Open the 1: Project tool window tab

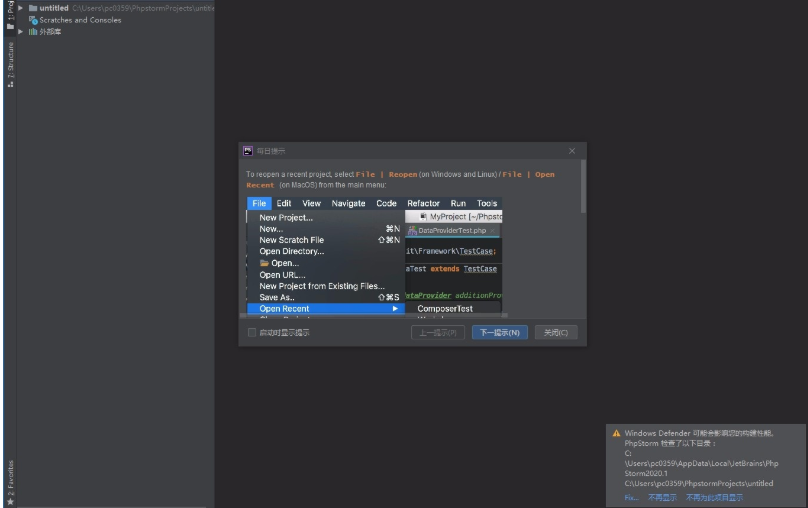10,15
